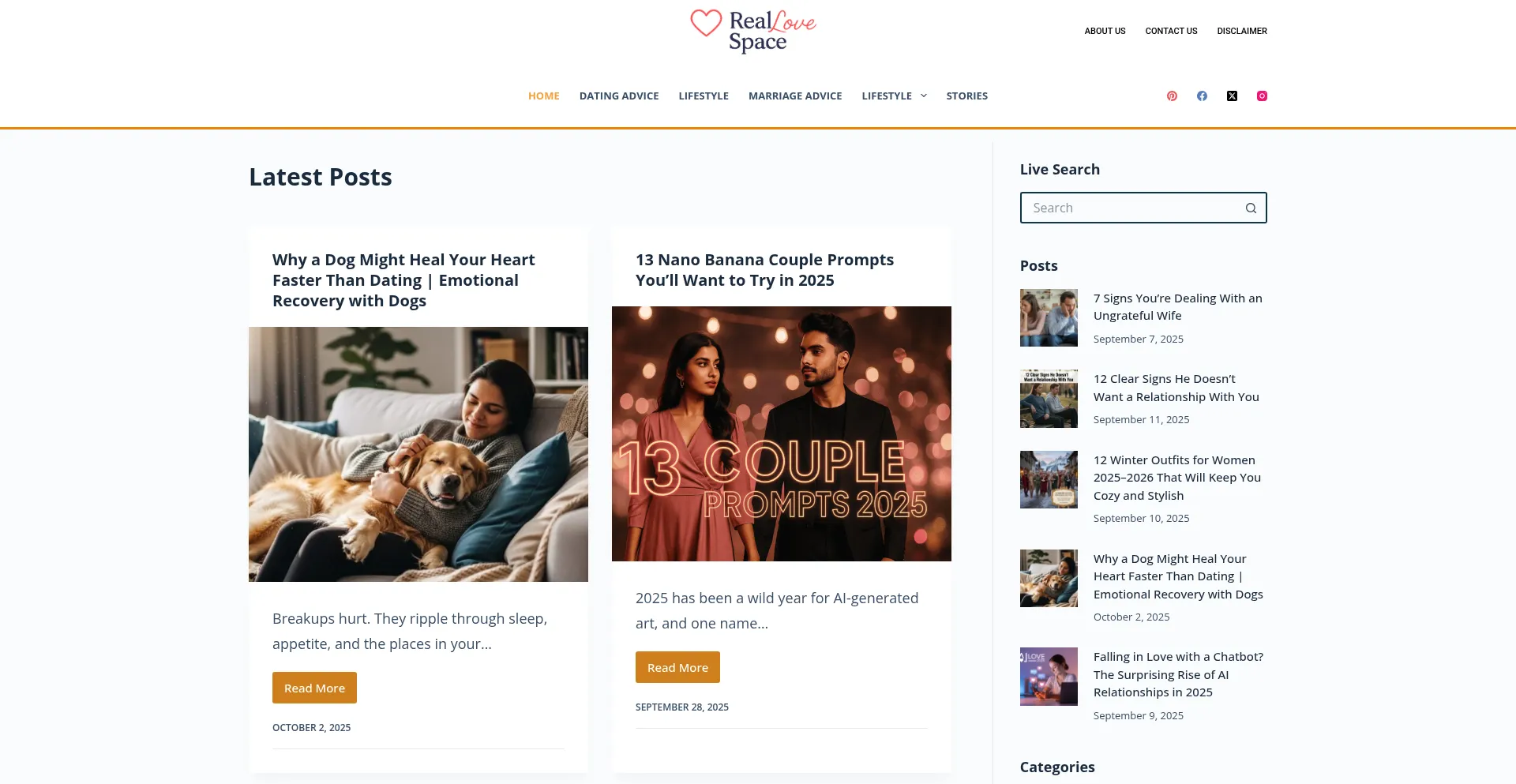Open the Facebook social icon

point(1202,96)
